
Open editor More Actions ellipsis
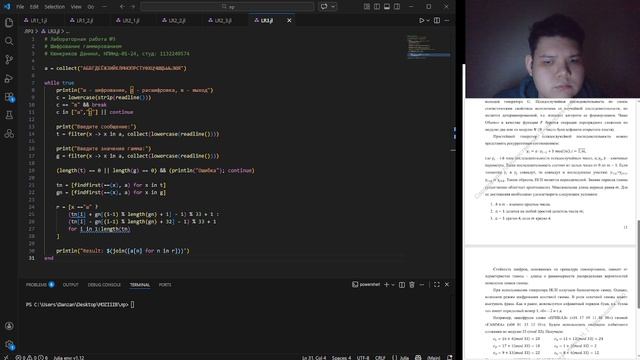coord(447,20)
